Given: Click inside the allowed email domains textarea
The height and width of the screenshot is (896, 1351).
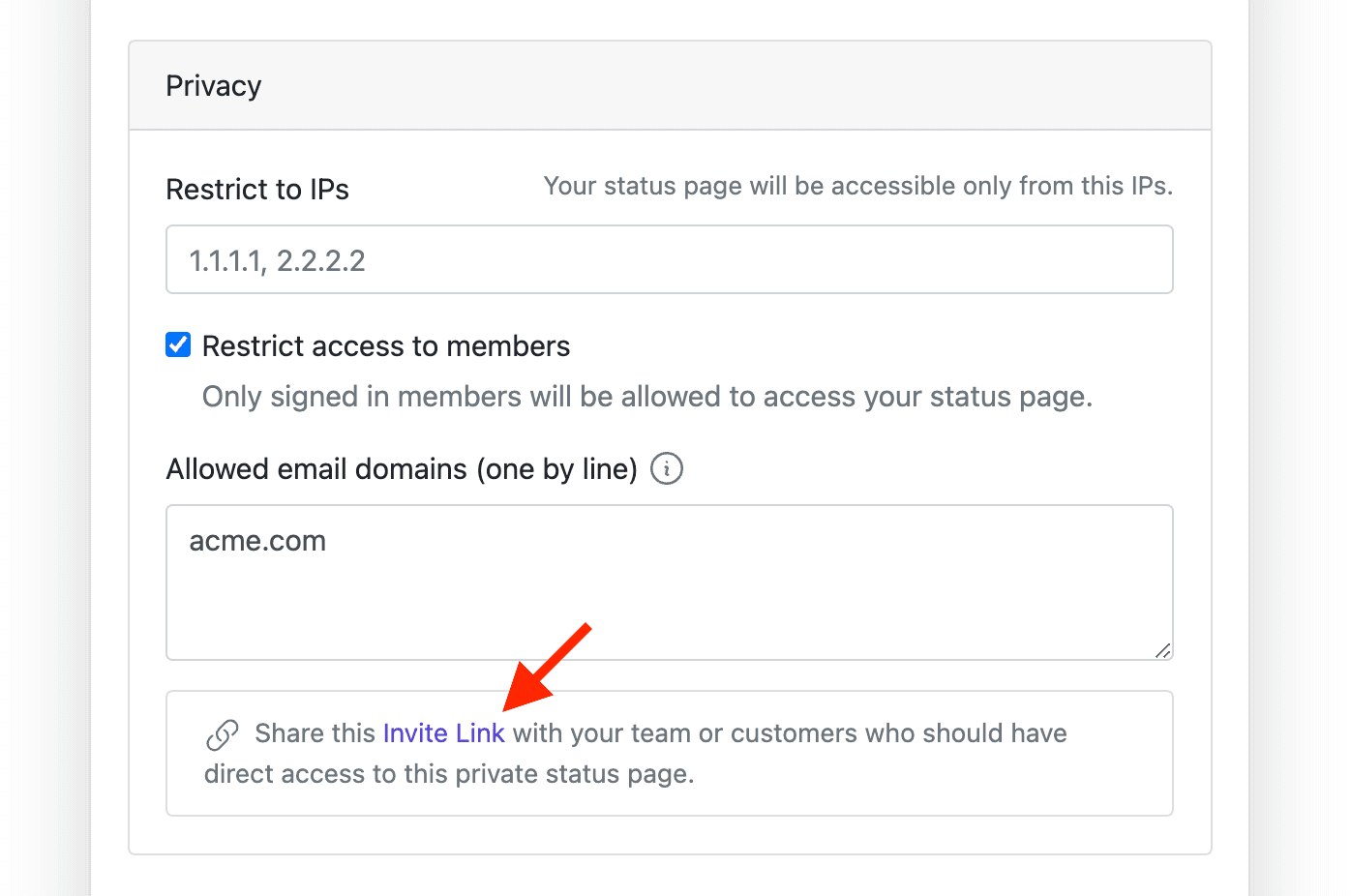Looking at the screenshot, I should (670, 581).
